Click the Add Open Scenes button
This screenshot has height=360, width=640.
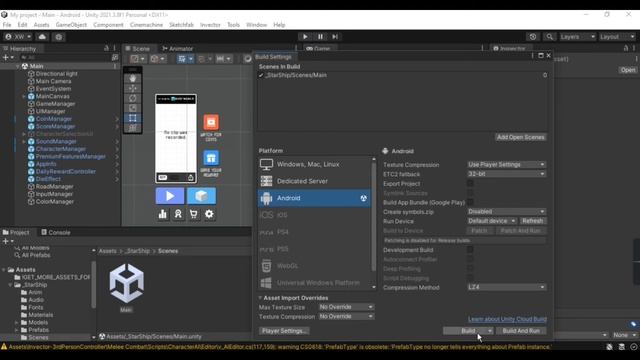520,137
